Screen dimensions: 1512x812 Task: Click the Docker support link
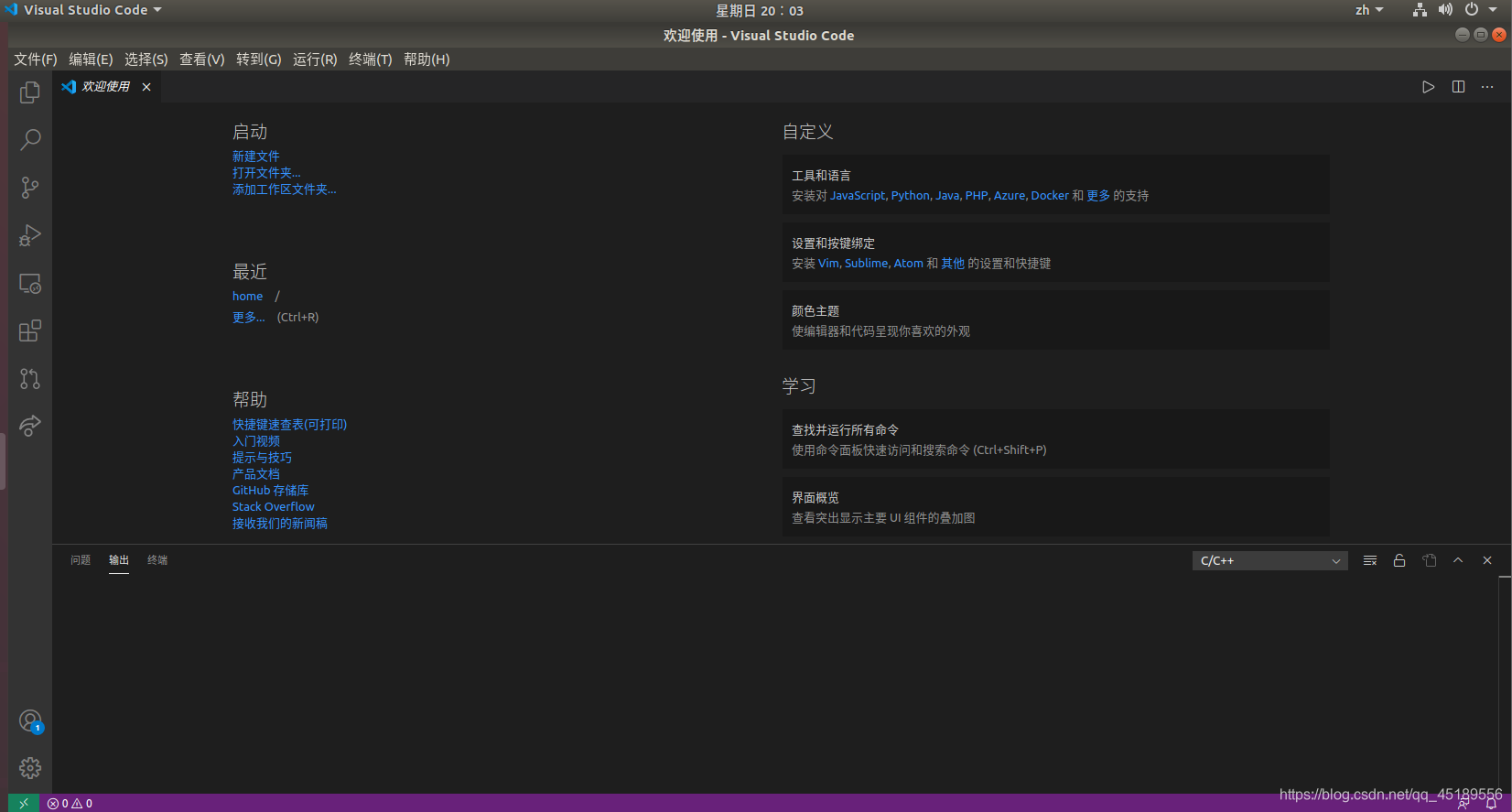click(1050, 196)
